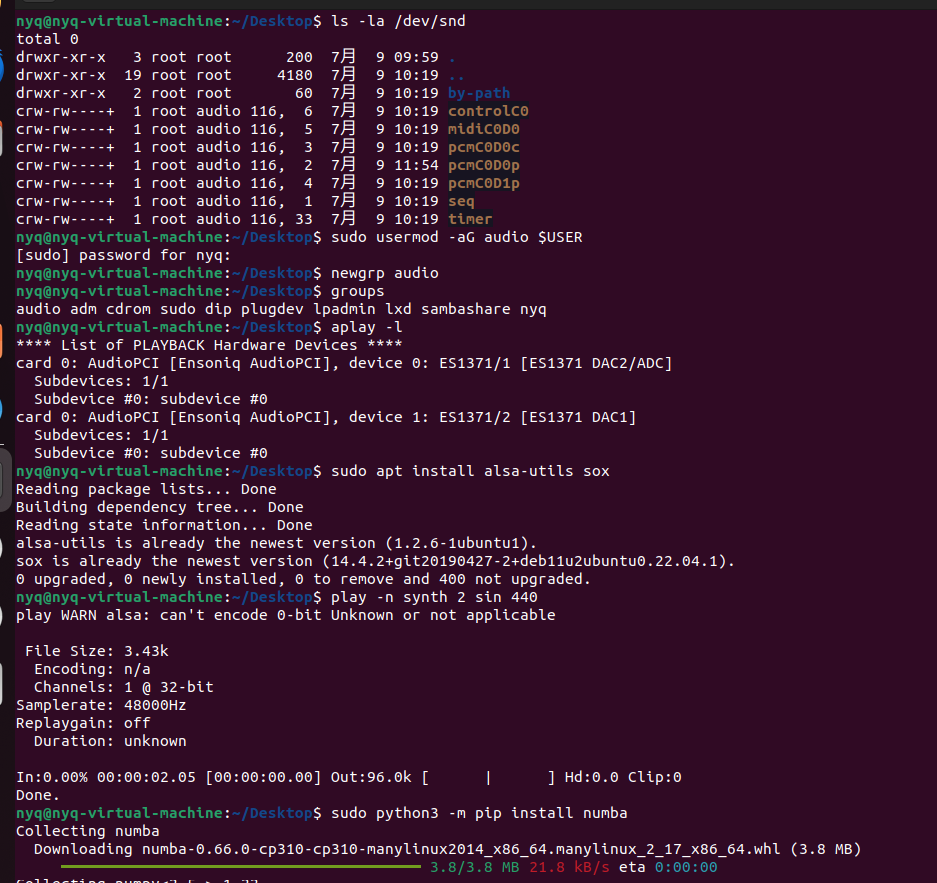The height and width of the screenshot is (883, 937).
Task: Click the by-path directory name
Action: (479, 93)
